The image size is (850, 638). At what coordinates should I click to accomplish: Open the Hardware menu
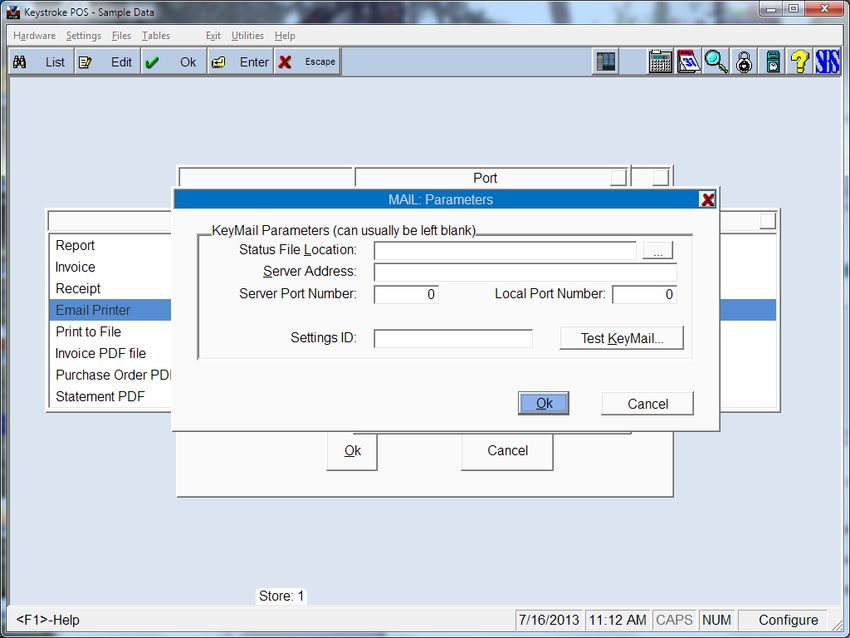pyautogui.click(x=35, y=36)
